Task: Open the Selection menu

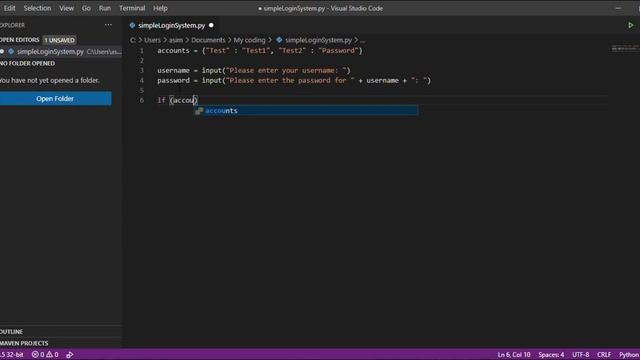Action: point(37,8)
